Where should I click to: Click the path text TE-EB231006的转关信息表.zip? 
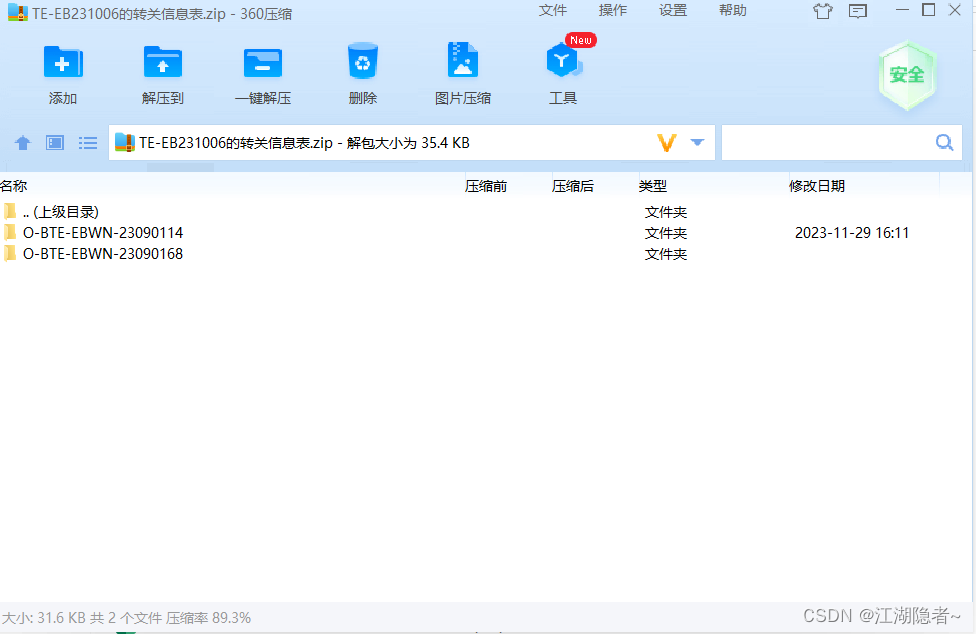point(236,143)
